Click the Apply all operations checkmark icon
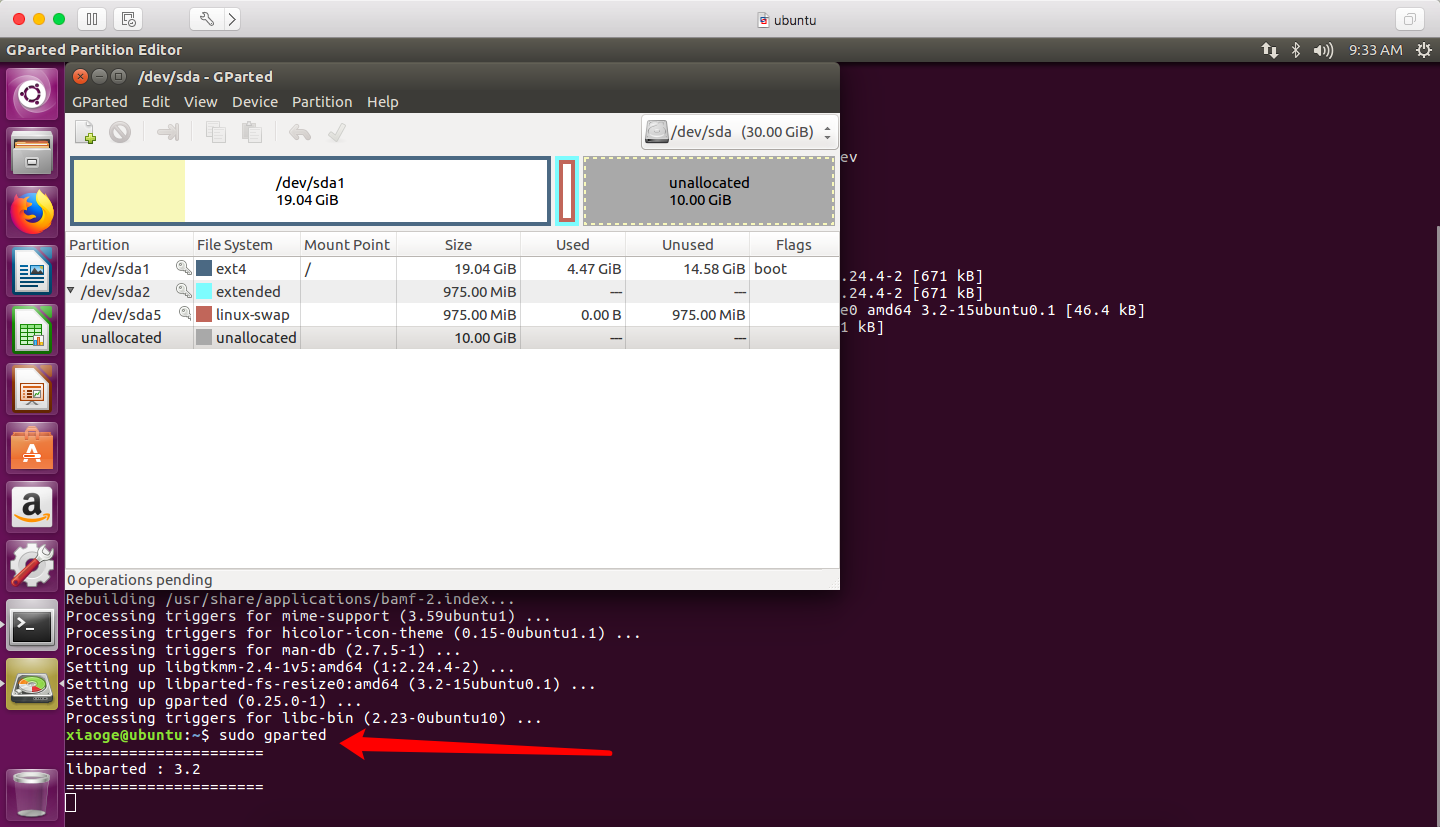 [336, 132]
